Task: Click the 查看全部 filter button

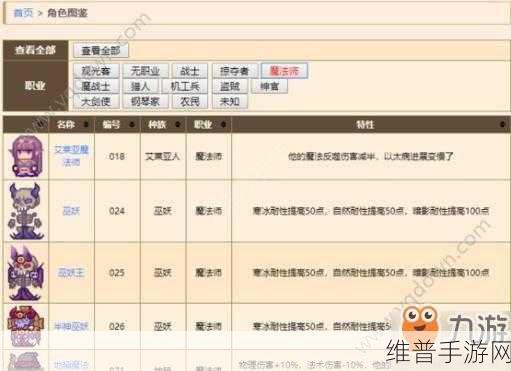Action: [101, 50]
